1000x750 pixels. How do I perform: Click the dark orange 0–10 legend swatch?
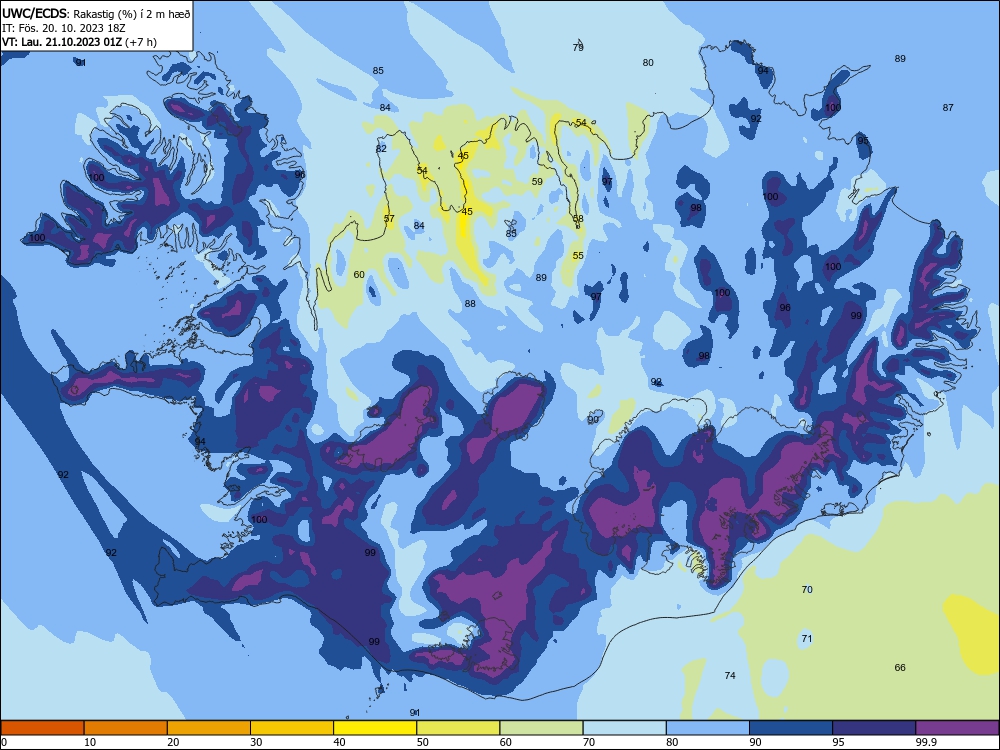(42, 728)
